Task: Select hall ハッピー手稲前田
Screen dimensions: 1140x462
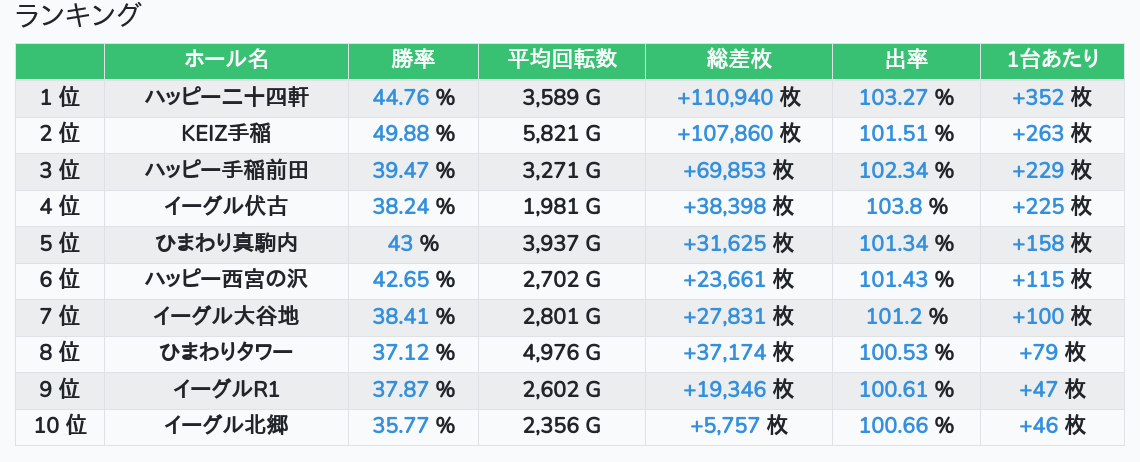Action: [x=226, y=170]
